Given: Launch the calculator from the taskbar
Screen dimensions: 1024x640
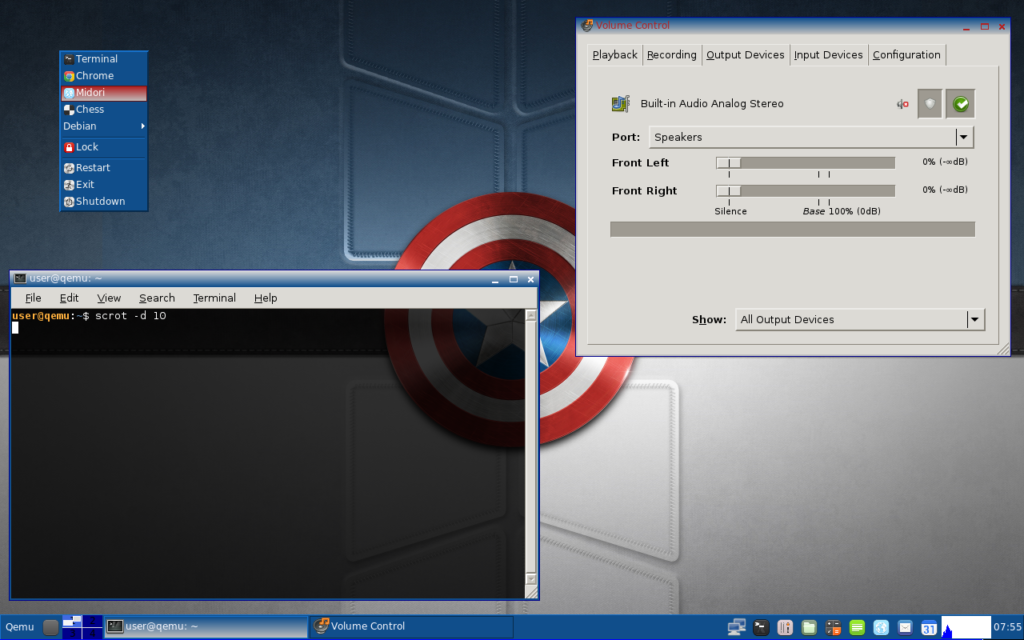Looking at the screenshot, I should pyautogui.click(x=833, y=627).
